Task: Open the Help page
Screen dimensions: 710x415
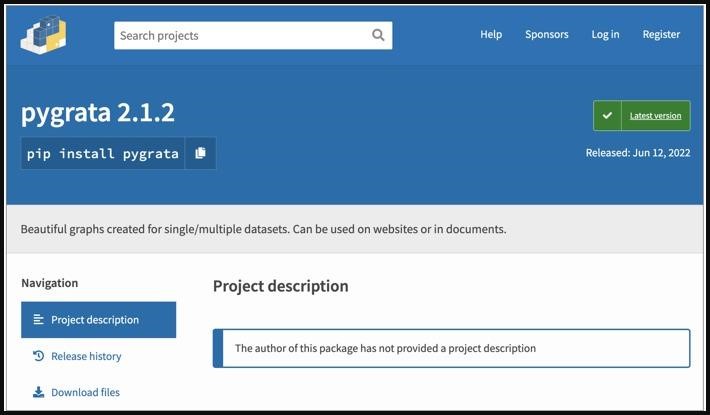Action: click(x=491, y=34)
